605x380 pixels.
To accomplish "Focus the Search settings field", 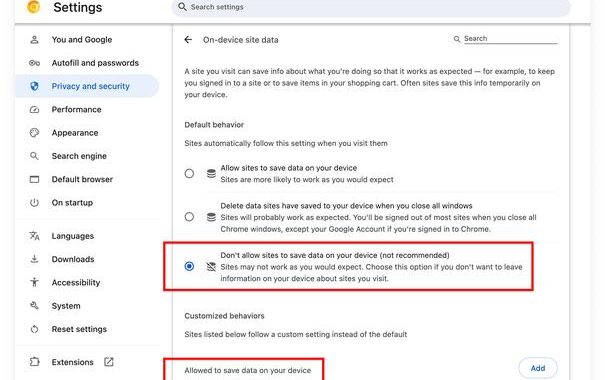I will tap(371, 7).
